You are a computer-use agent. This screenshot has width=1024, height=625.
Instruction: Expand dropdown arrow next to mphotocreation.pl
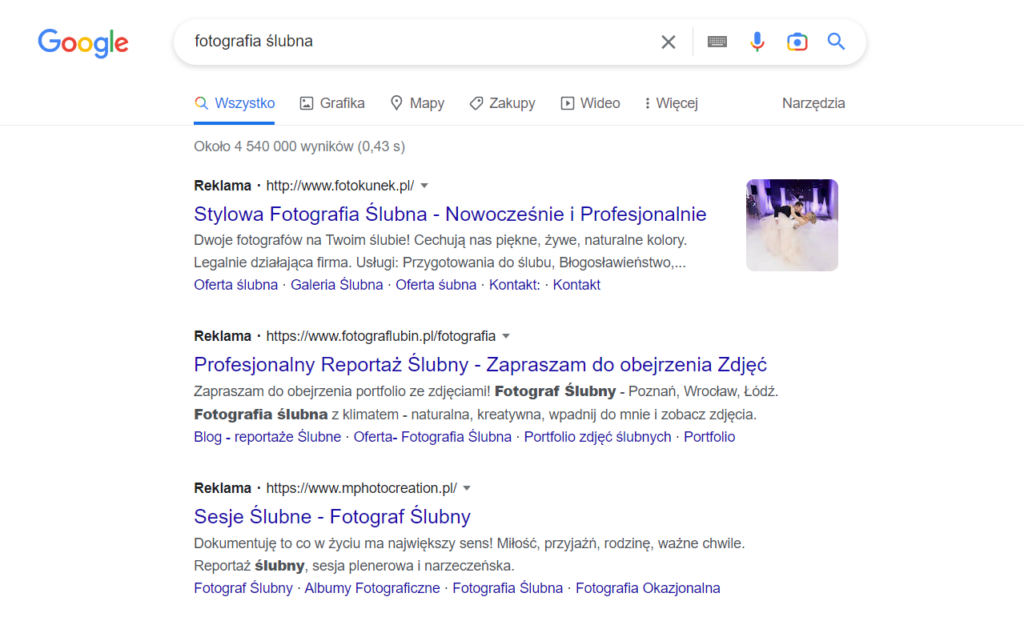point(467,489)
